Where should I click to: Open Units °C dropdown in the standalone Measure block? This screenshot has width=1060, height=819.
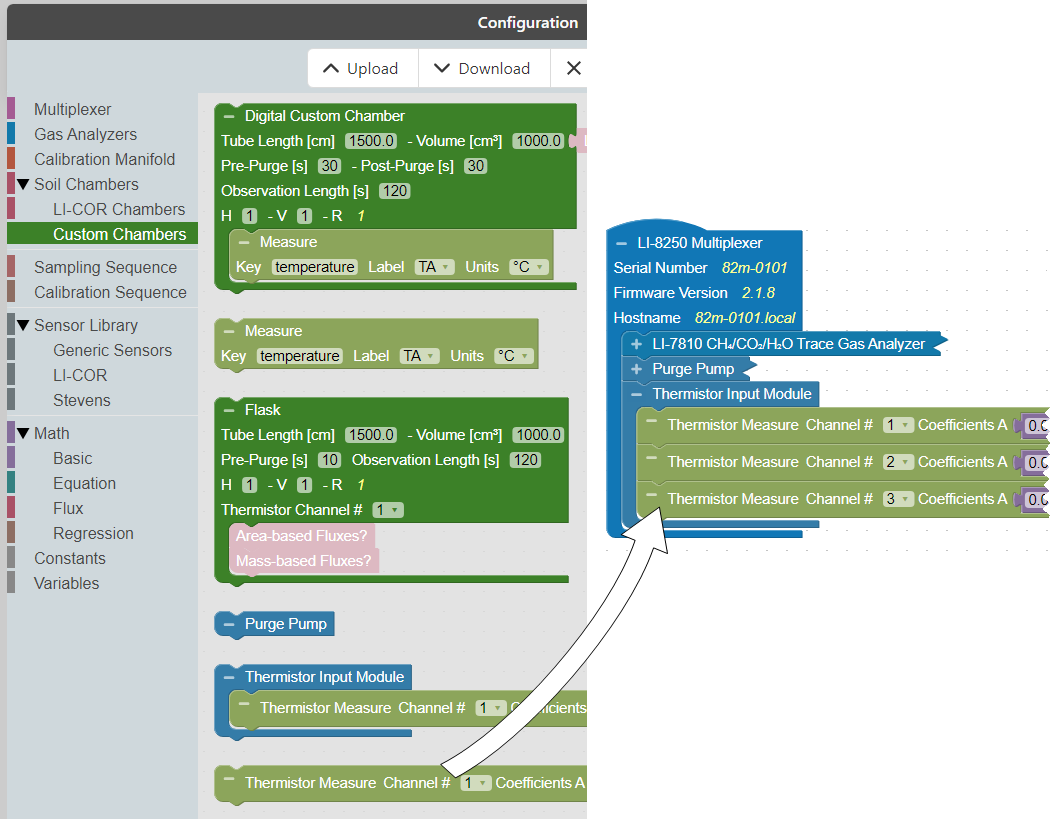tap(514, 356)
